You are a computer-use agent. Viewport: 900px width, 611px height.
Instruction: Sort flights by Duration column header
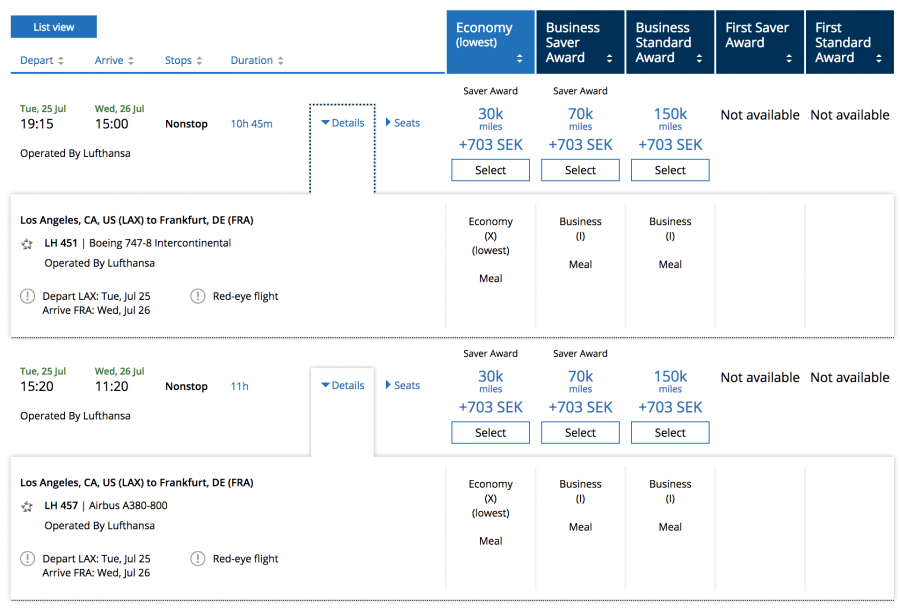point(257,61)
